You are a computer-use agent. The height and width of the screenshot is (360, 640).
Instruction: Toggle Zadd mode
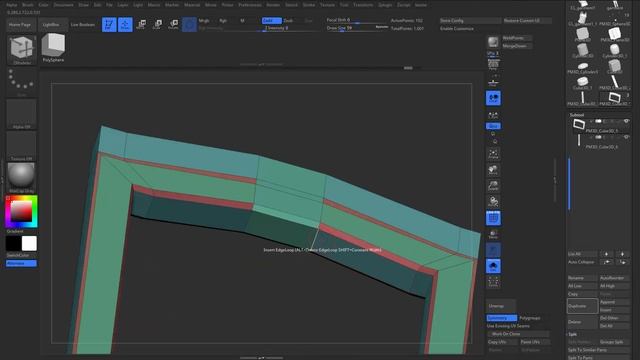click(x=271, y=20)
